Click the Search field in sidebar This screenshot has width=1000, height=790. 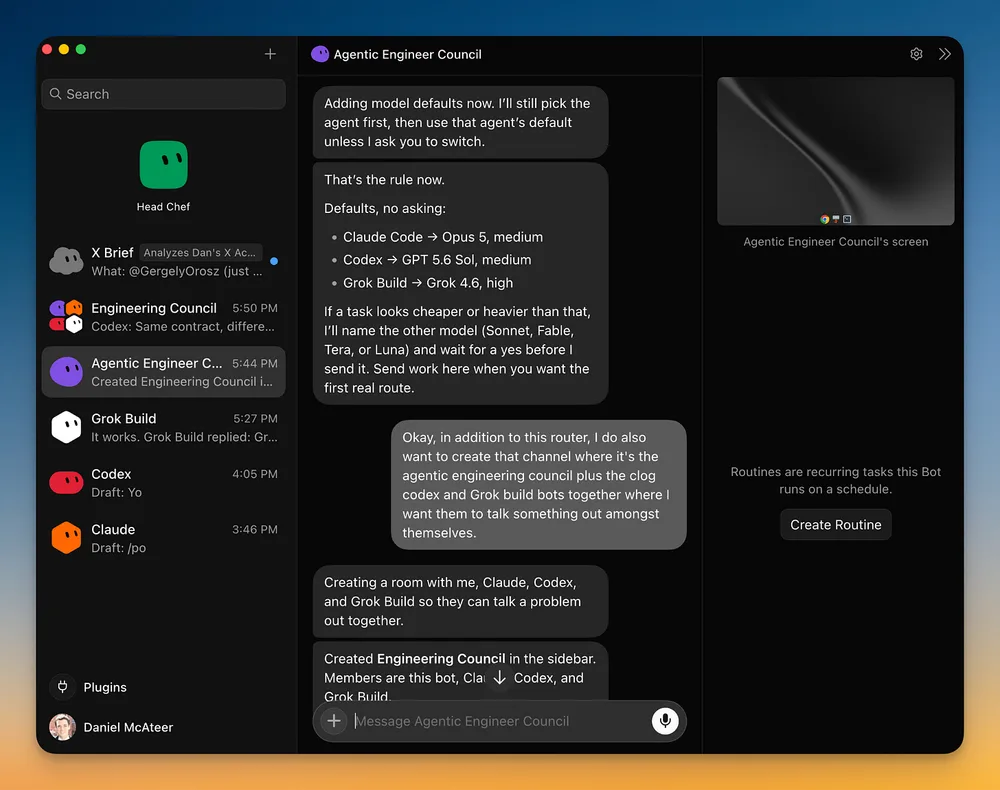pyautogui.click(x=163, y=94)
